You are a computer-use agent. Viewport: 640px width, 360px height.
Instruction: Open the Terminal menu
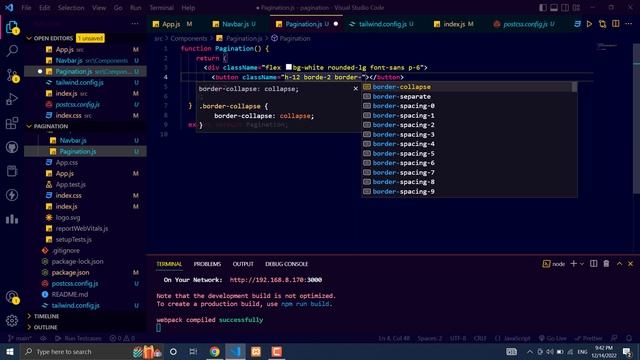pos(161,8)
